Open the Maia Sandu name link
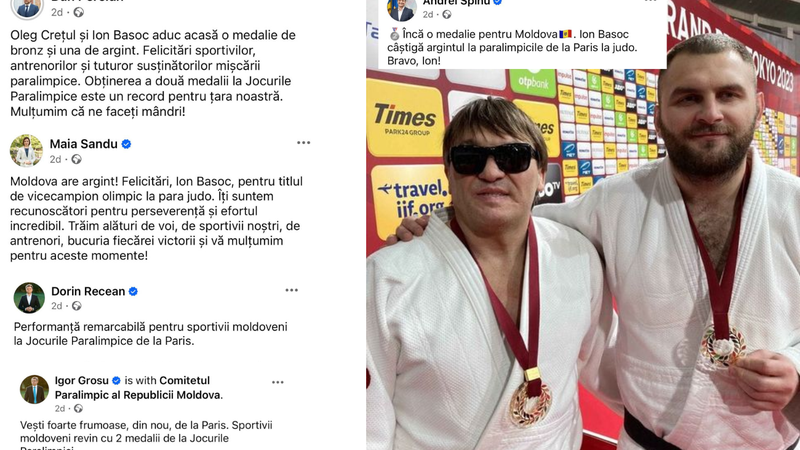800x450 pixels. click(x=84, y=144)
